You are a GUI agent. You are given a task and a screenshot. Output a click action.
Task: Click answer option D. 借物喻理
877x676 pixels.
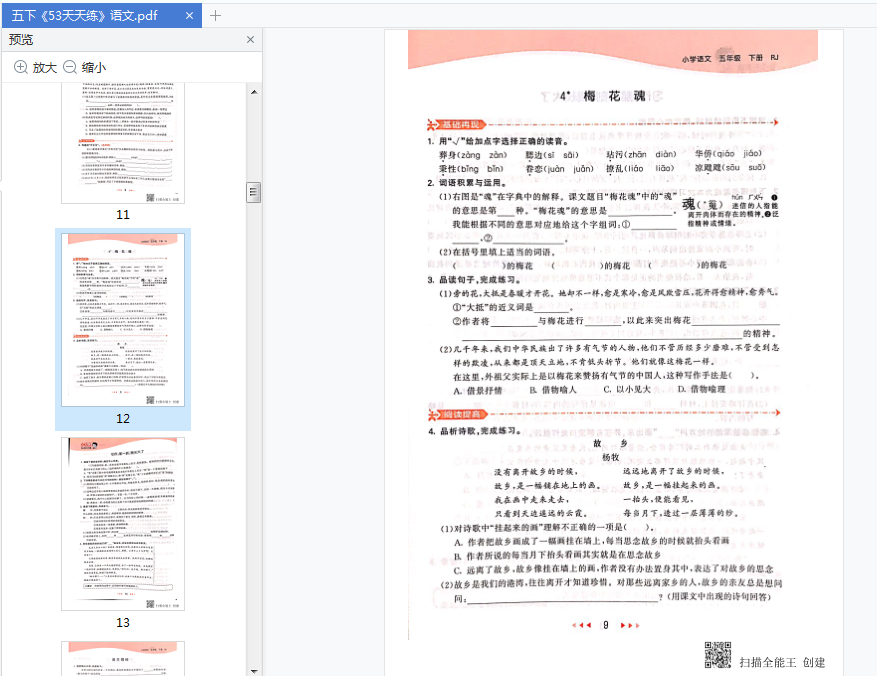(x=701, y=389)
